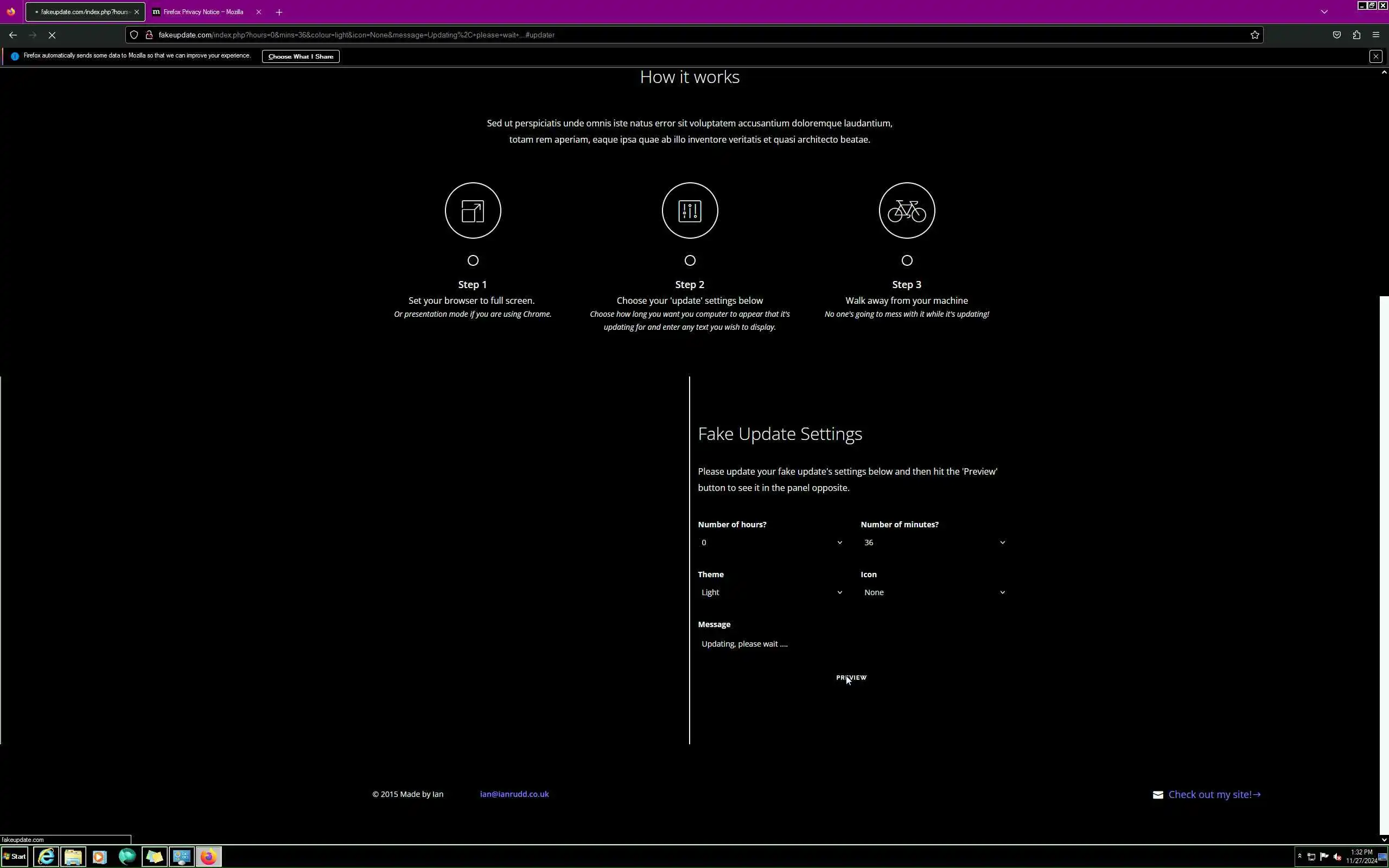This screenshot has height=868, width=1389.
Task: Stop the page loading in the toolbar
Action: click(x=52, y=35)
